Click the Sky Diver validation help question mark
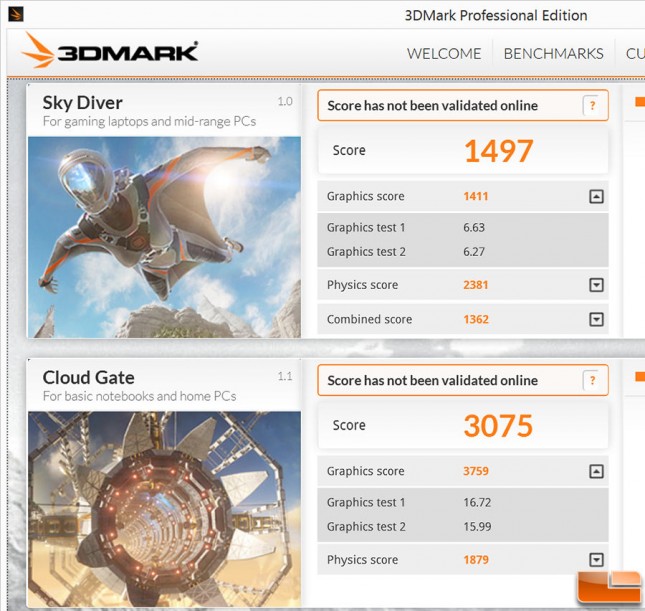The width and height of the screenshot is (645, 611). 592,106
